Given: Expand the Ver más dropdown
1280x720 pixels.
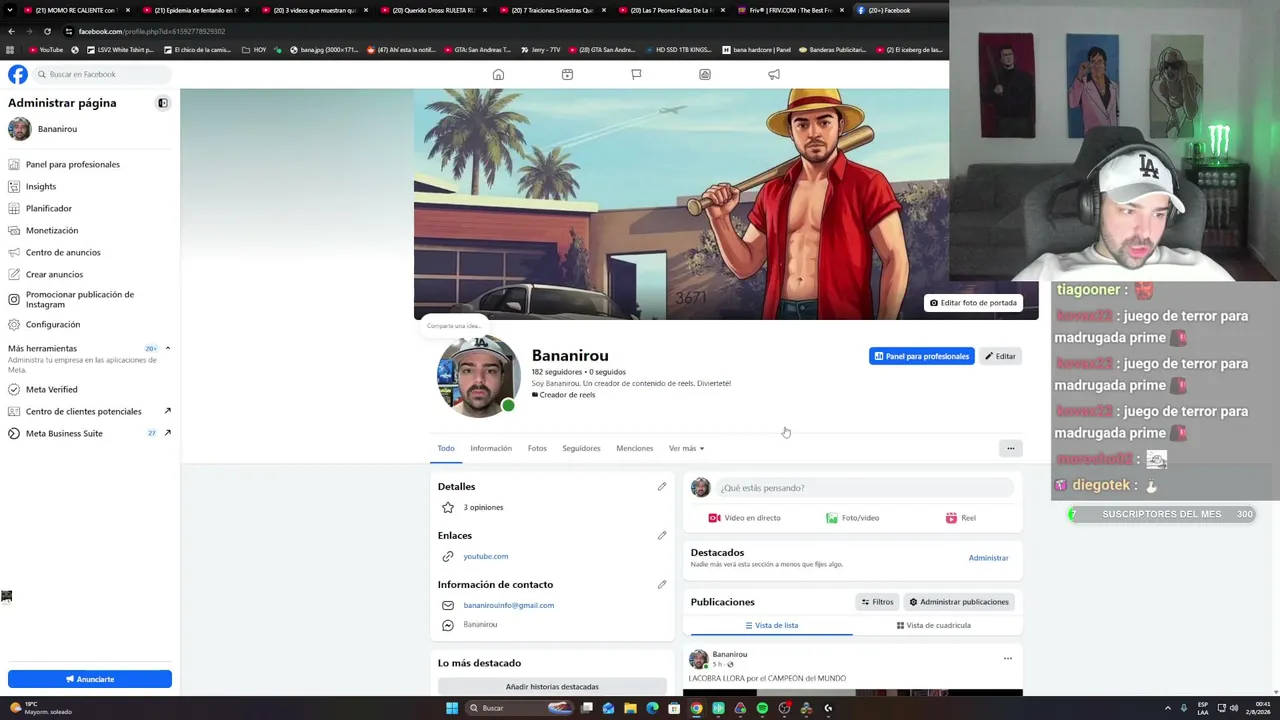Looking at the screenshot, I should 686,448.
